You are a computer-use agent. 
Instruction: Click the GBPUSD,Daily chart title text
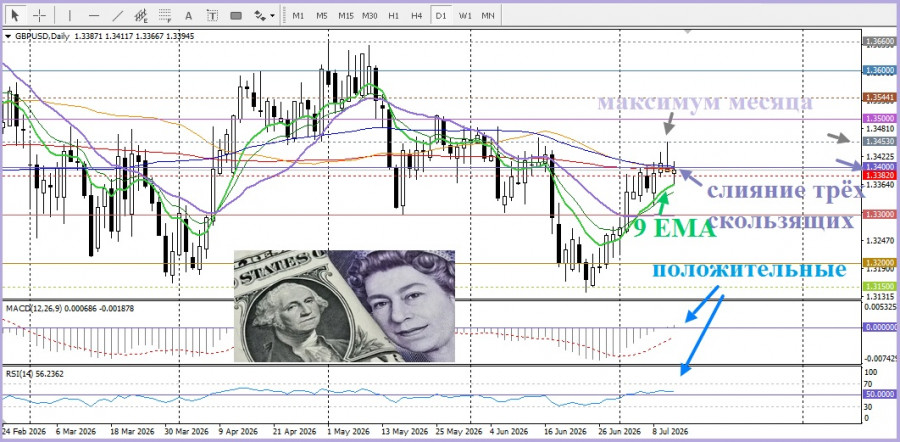click(x=42, y=36)
